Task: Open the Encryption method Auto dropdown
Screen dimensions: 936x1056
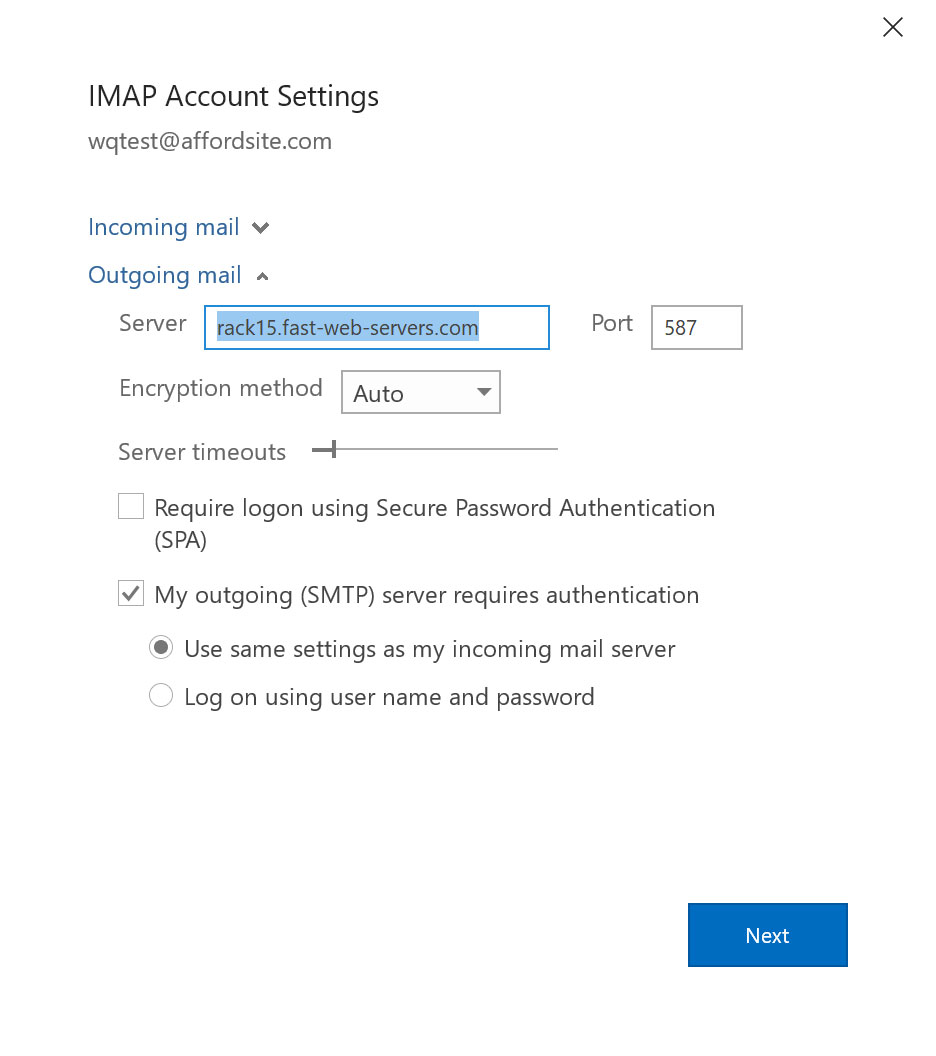Action: click(x=421, y=392)
